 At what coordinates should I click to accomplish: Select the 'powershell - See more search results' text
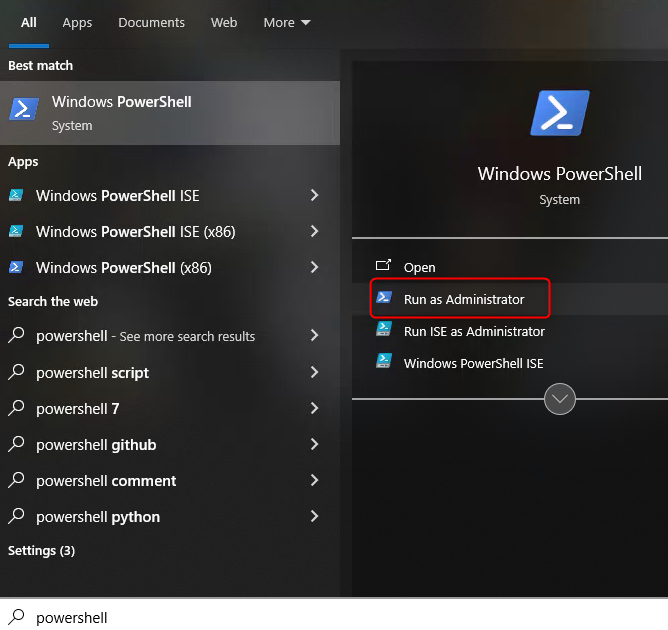(x=145, y=336)
